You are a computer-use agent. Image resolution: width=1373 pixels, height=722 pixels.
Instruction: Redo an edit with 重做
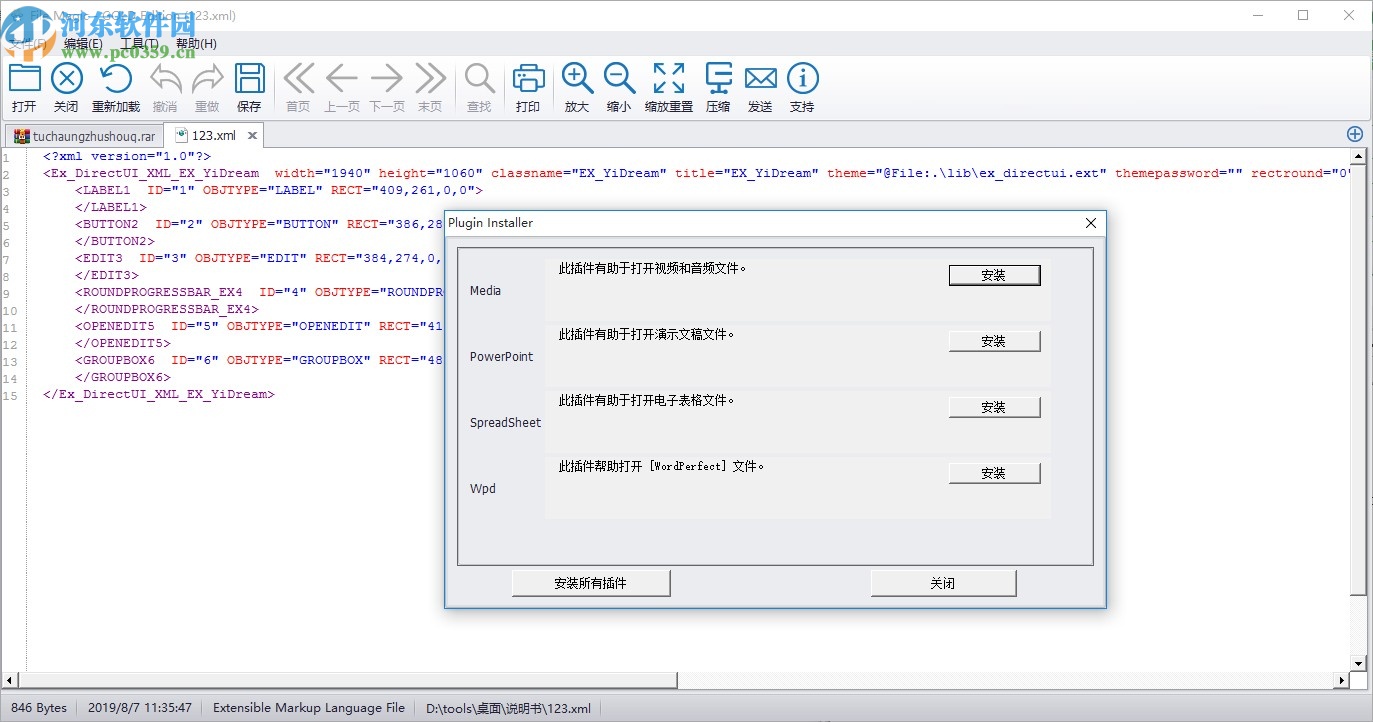pos(207,85)
